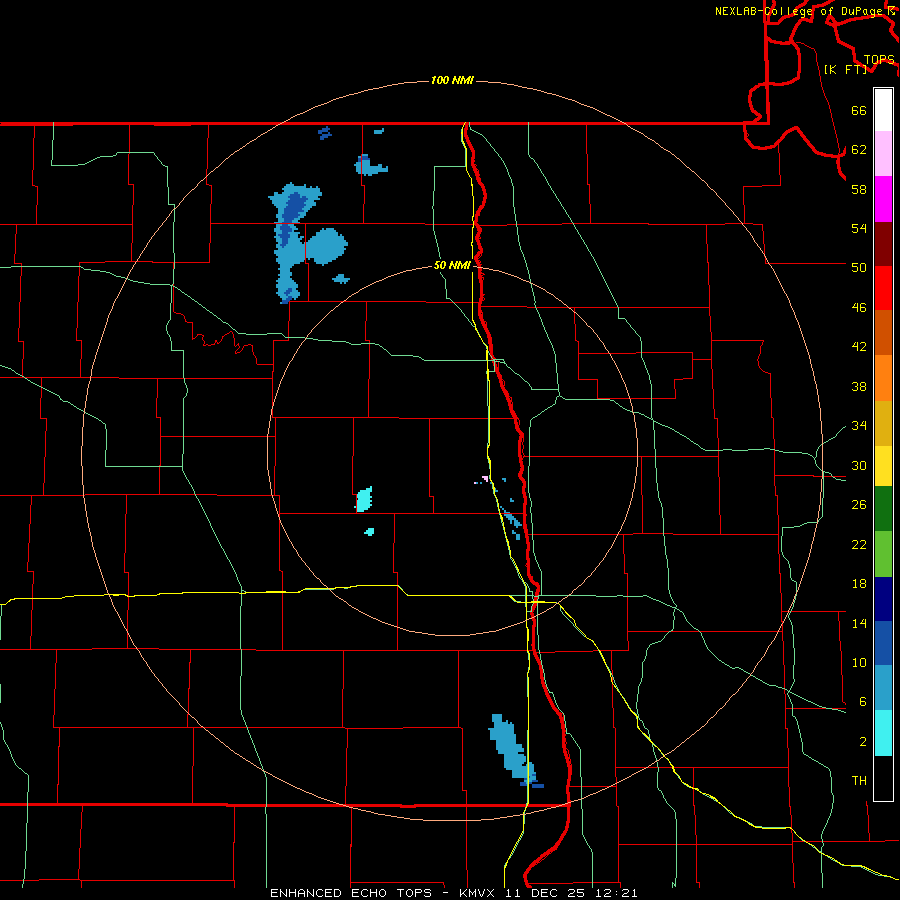Click the medium blue legend swatch
900x900 pixels.
[x=883, y=643]
